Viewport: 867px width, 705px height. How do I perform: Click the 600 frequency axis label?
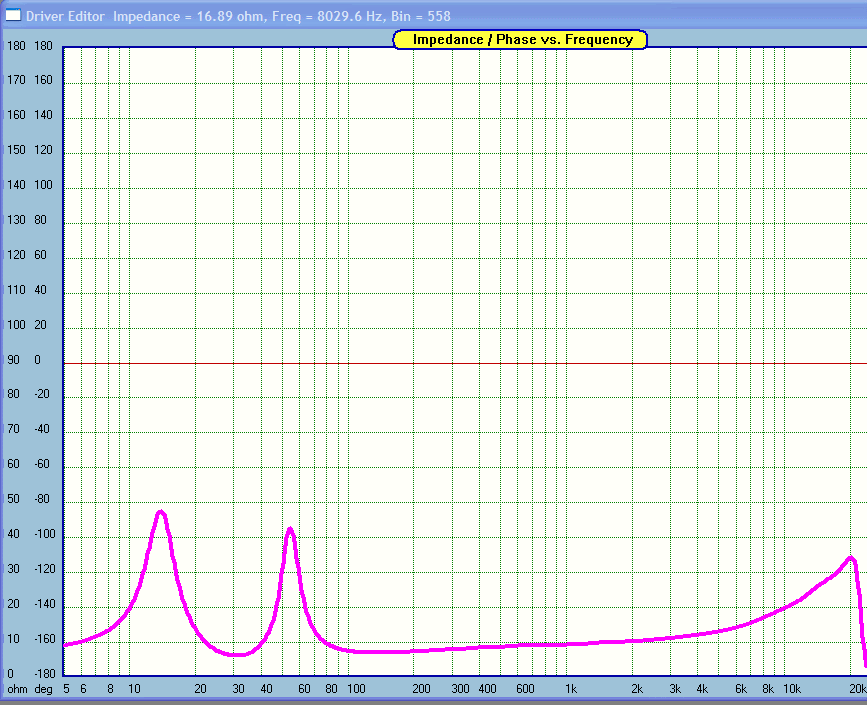pos(525,689)
